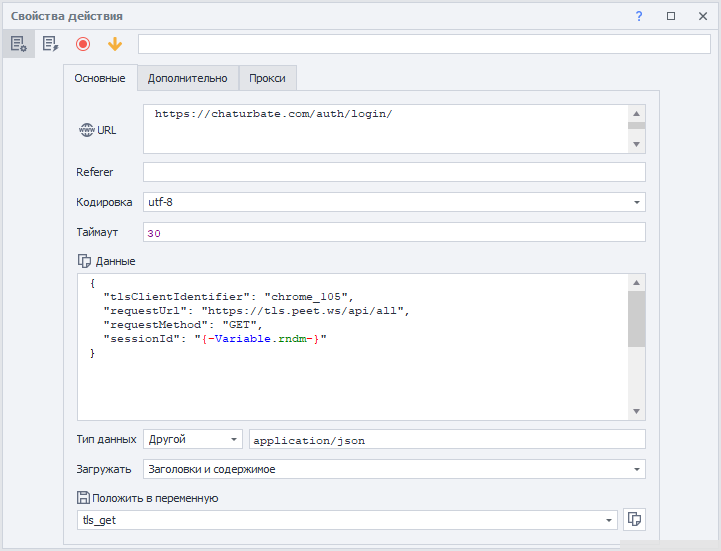The width and height of the screenshot is (721, 551).
Task: Click the Данные copy icon
Action: (x=84, y=261)
